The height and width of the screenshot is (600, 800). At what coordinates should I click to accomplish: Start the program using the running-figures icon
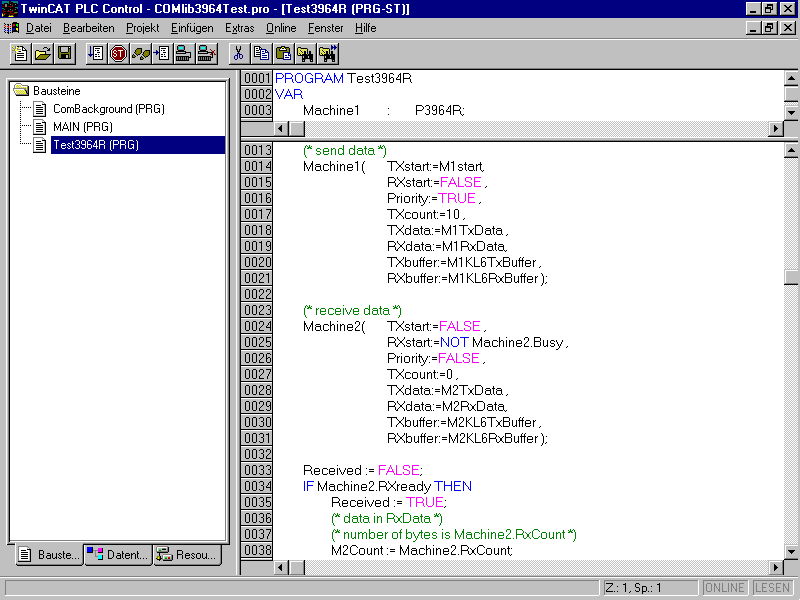(140, 52)
